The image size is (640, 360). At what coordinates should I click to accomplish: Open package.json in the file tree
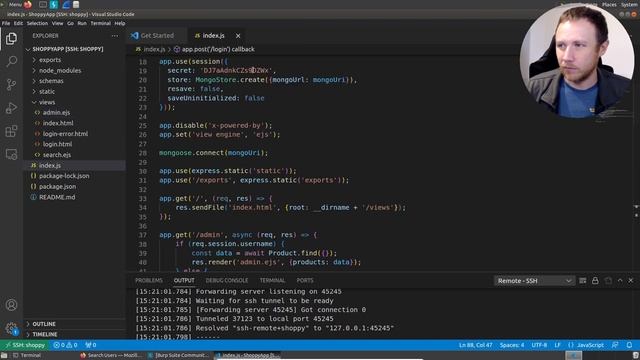(x=57, y=187)
